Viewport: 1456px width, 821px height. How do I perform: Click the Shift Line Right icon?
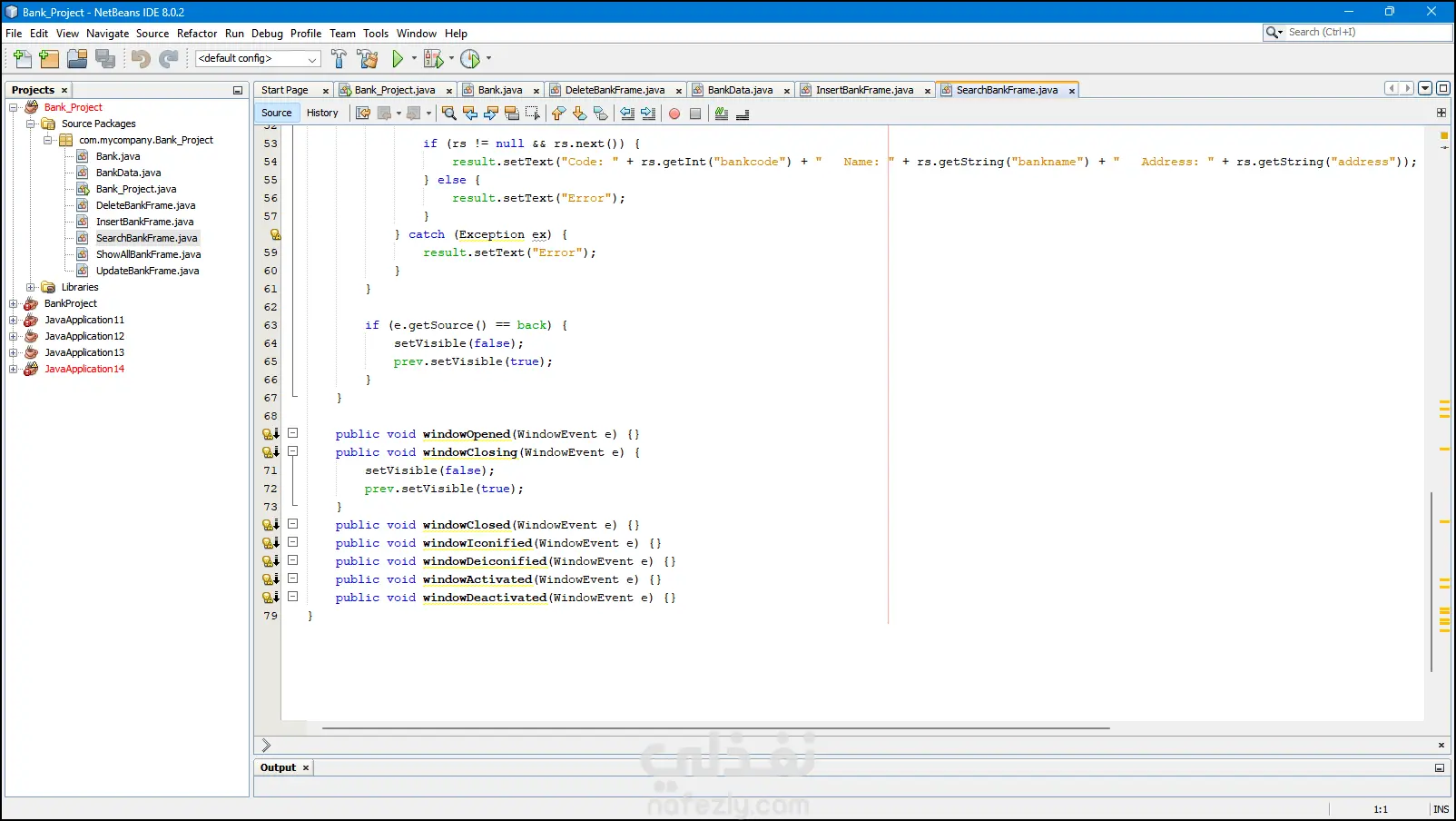[648, 114]
